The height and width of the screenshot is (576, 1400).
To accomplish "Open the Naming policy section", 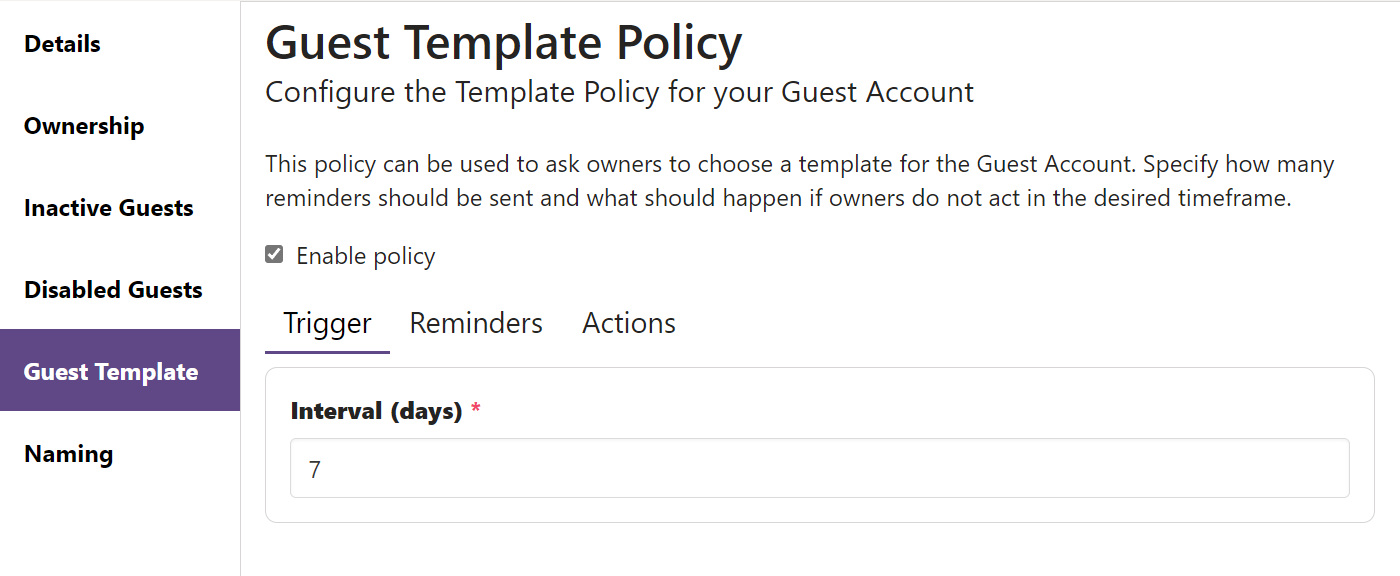I will coord(67,453).
